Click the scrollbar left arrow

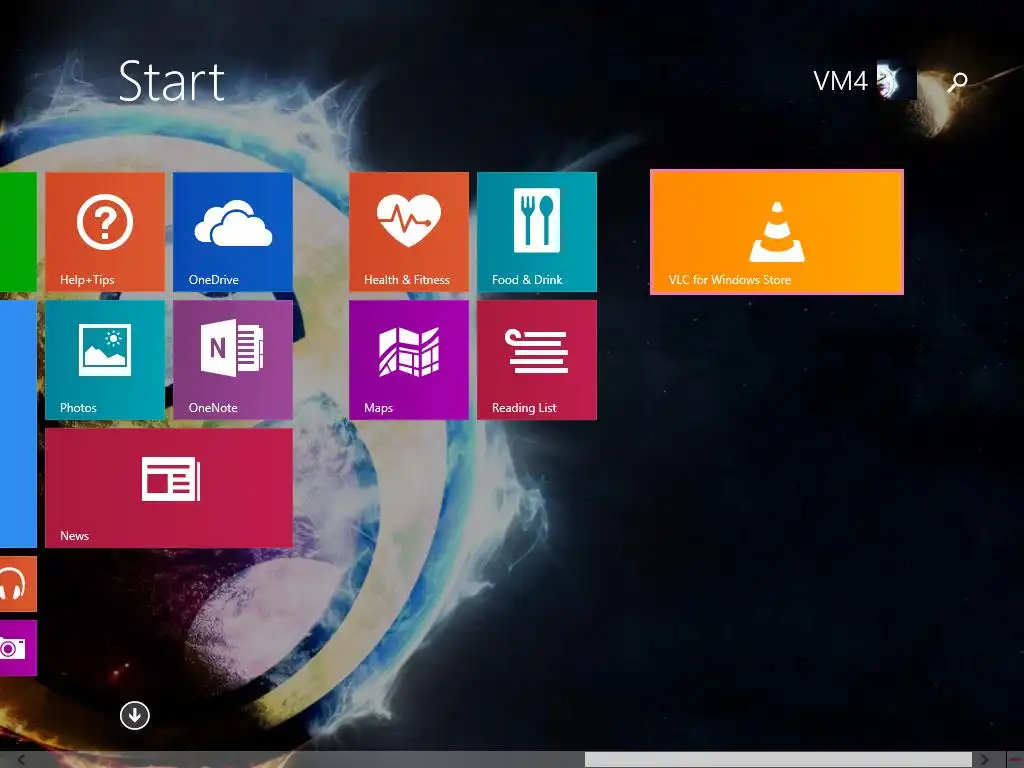click(x=21, y=760)
